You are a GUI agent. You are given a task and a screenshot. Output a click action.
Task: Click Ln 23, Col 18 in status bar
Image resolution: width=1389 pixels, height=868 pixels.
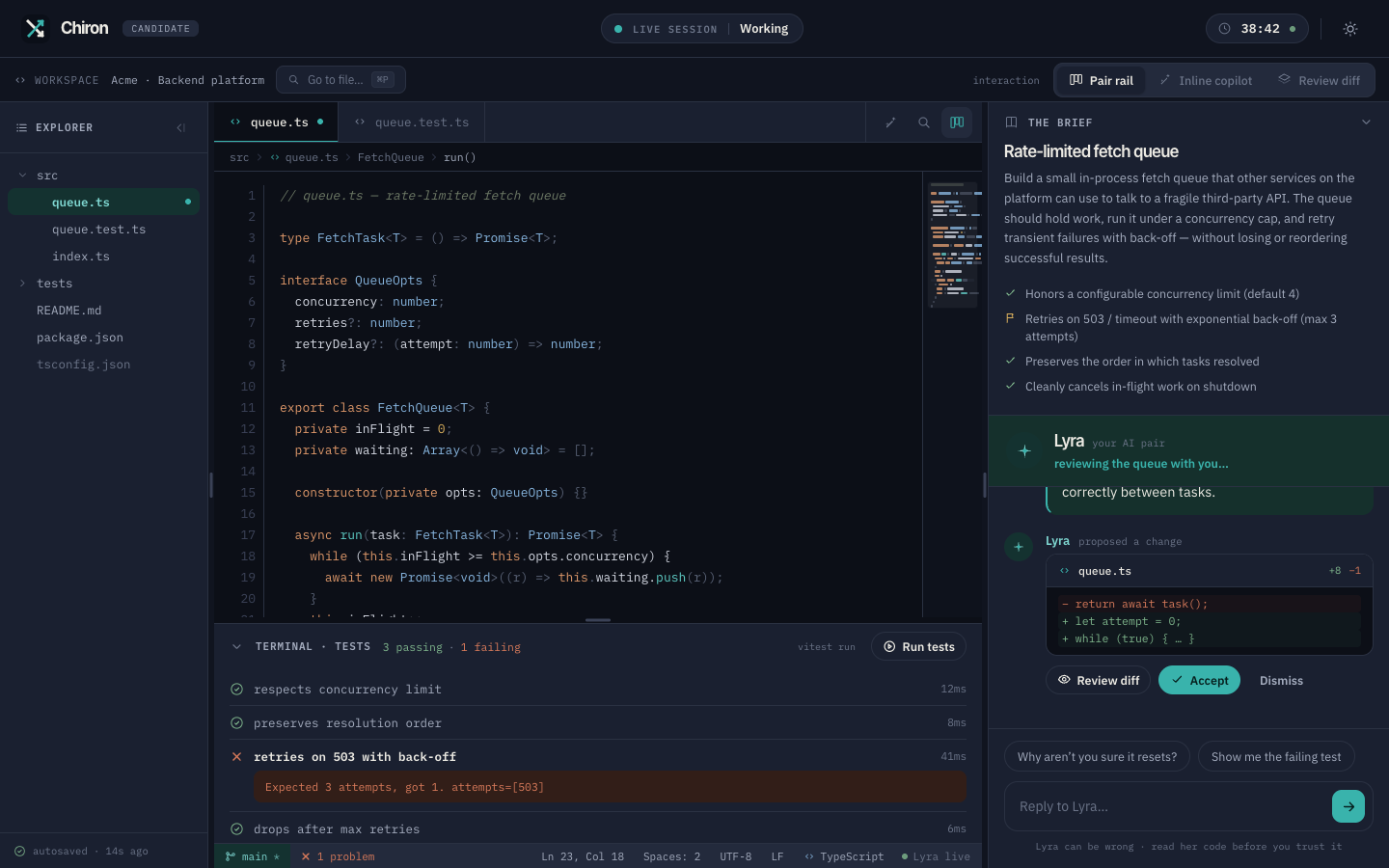point(583,856)
